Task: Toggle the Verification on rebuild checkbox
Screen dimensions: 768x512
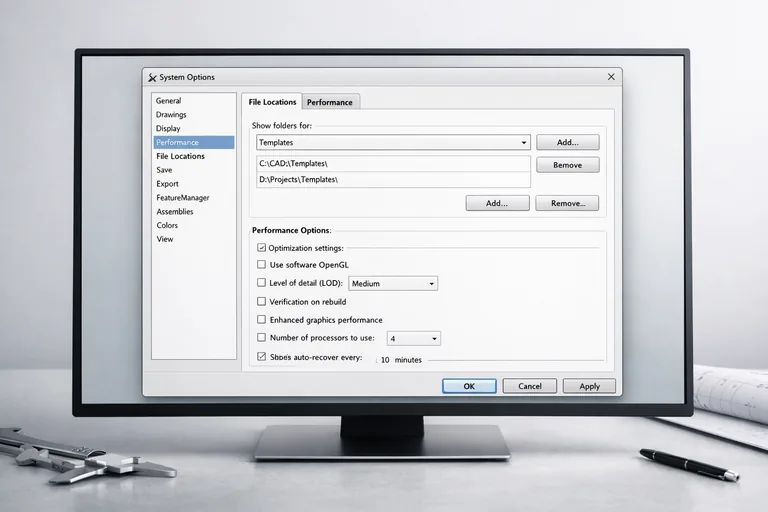Action: 262,301
